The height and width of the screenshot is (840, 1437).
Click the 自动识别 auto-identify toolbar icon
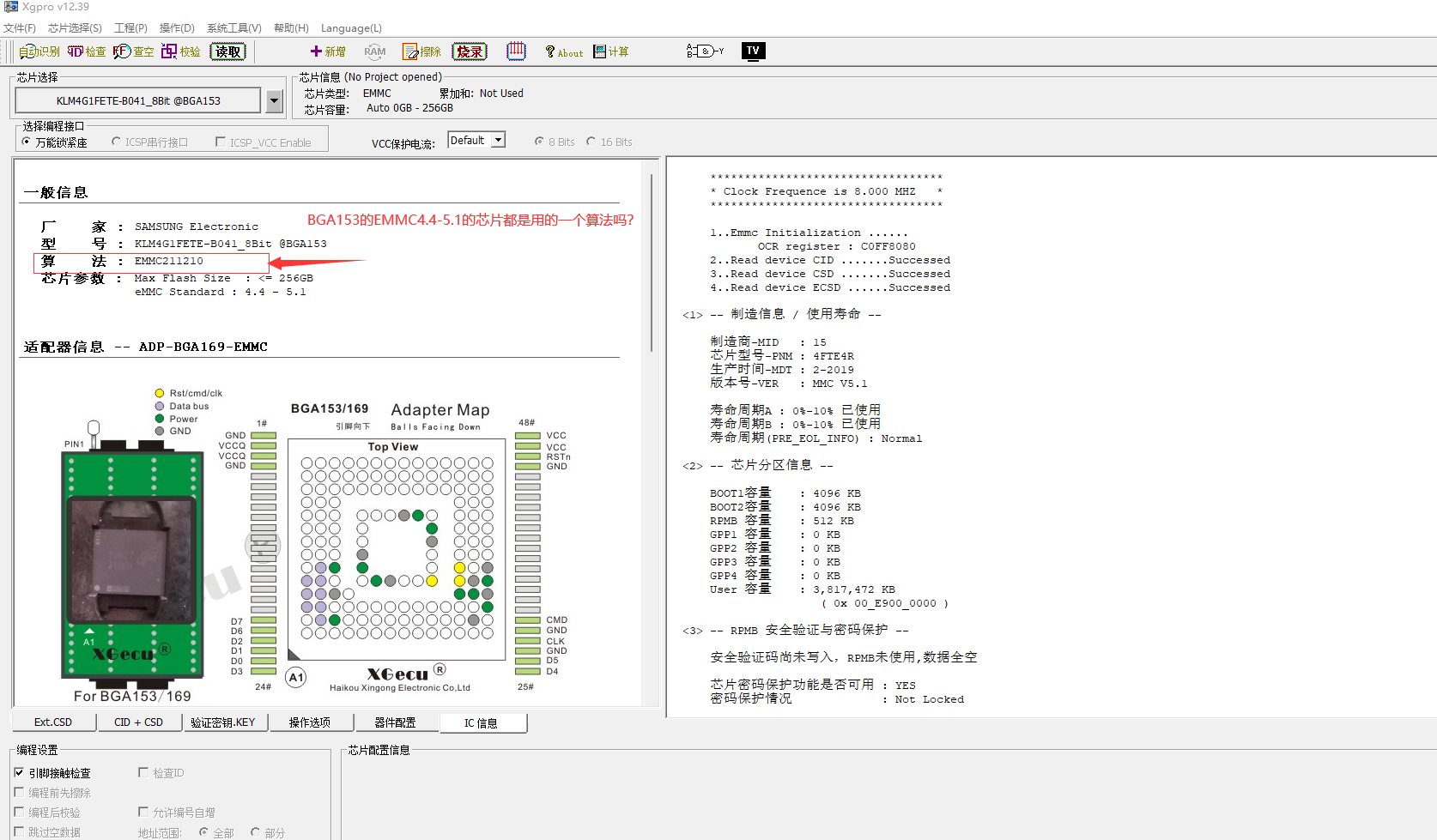tap(39, 51)
